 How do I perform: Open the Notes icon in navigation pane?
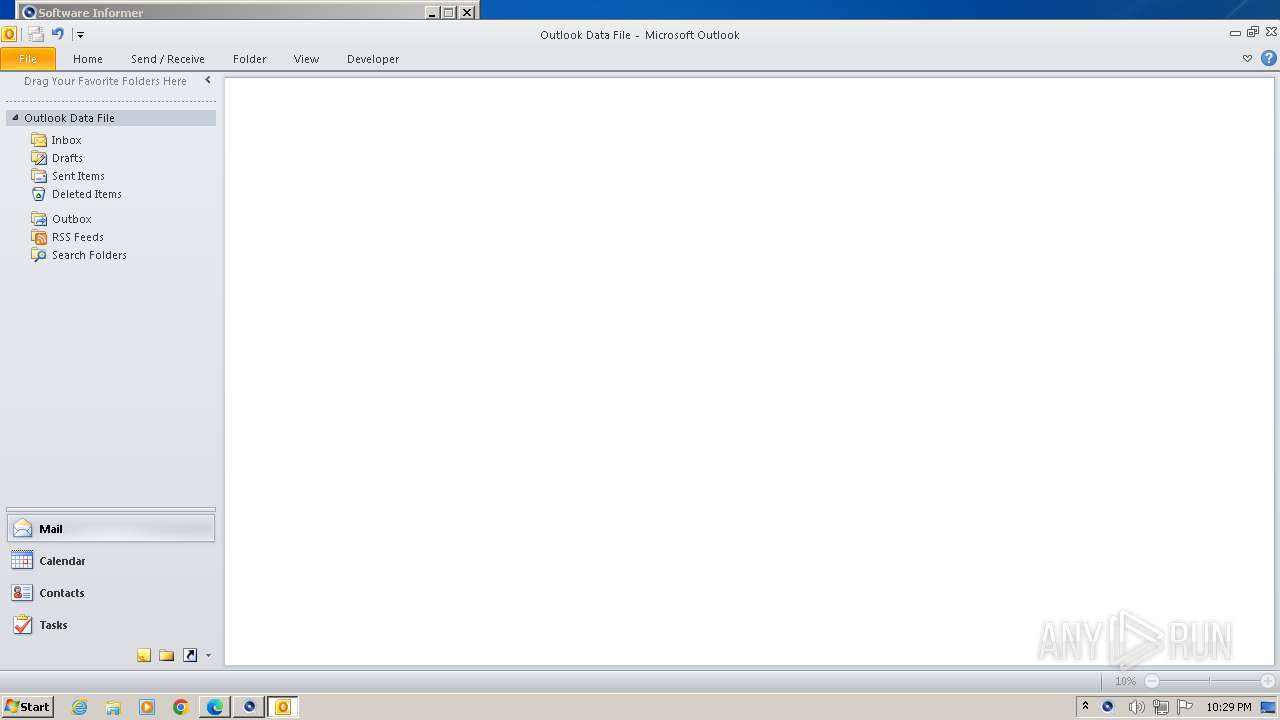(144, 655)
